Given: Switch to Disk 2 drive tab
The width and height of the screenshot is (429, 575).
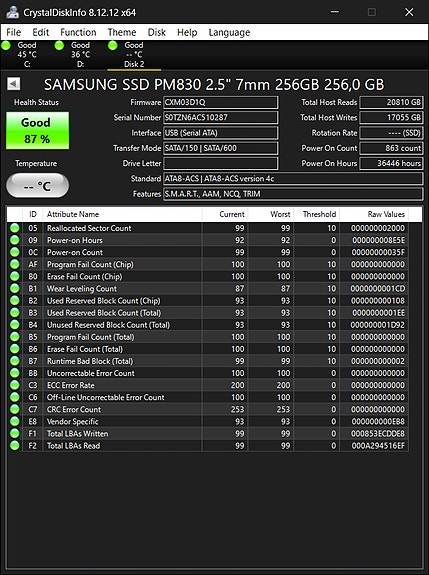Looking at the screenshot, I should pyautogui.click(x=134, y=55).
